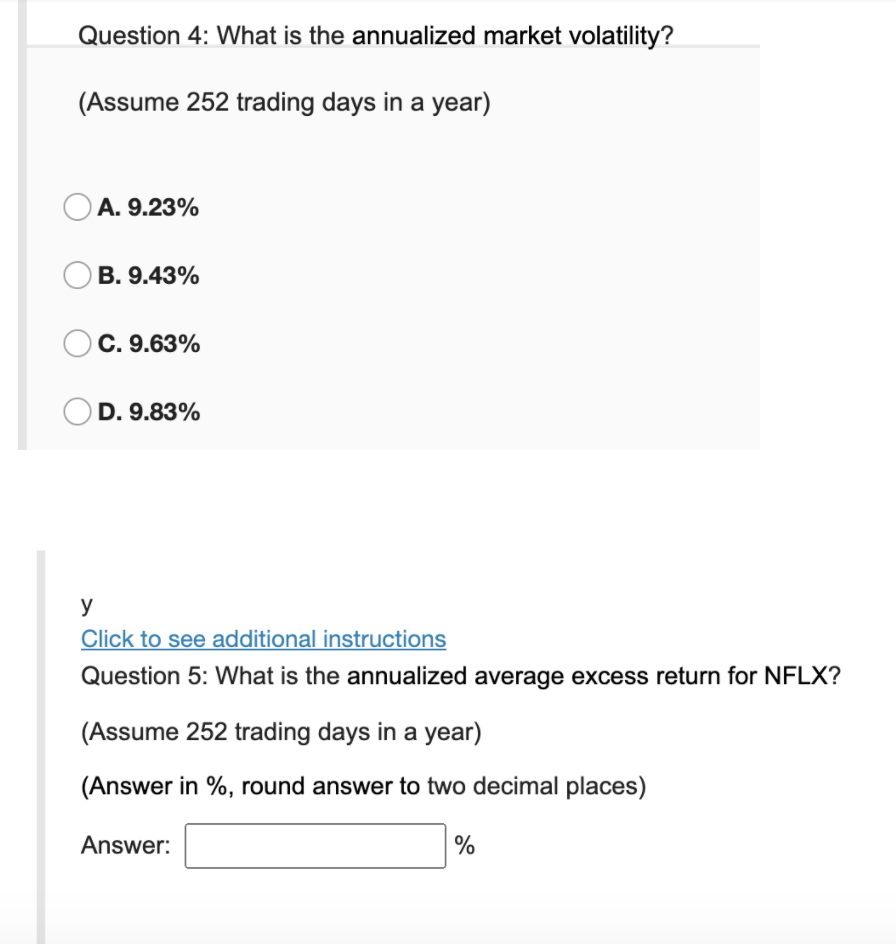Click the 'Assume 252 trading days' note

(x=283, y=101)
